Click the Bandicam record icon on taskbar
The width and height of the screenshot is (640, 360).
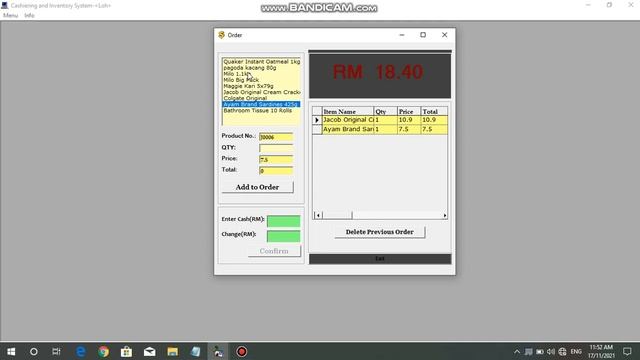pyautogui.click(x=242, y=351)
